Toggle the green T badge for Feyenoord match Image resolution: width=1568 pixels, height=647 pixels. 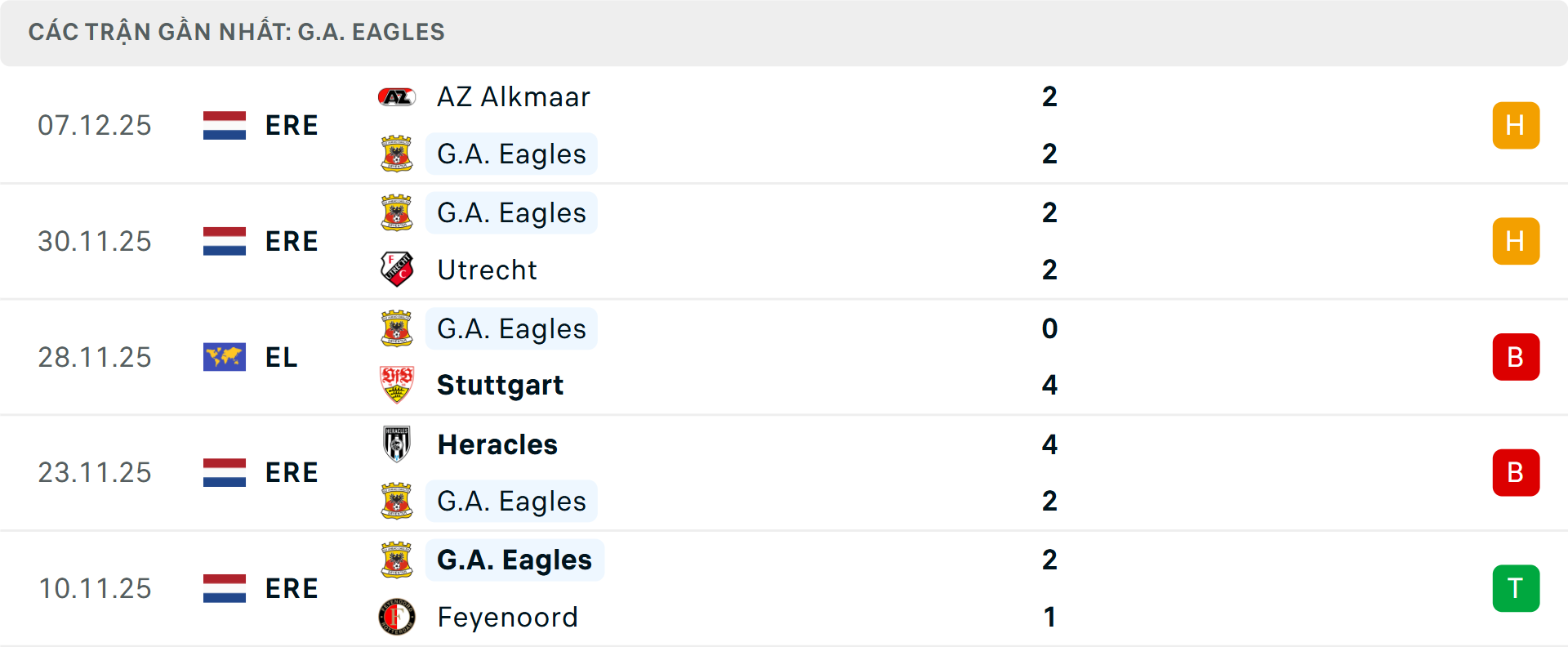[1516, 588]
